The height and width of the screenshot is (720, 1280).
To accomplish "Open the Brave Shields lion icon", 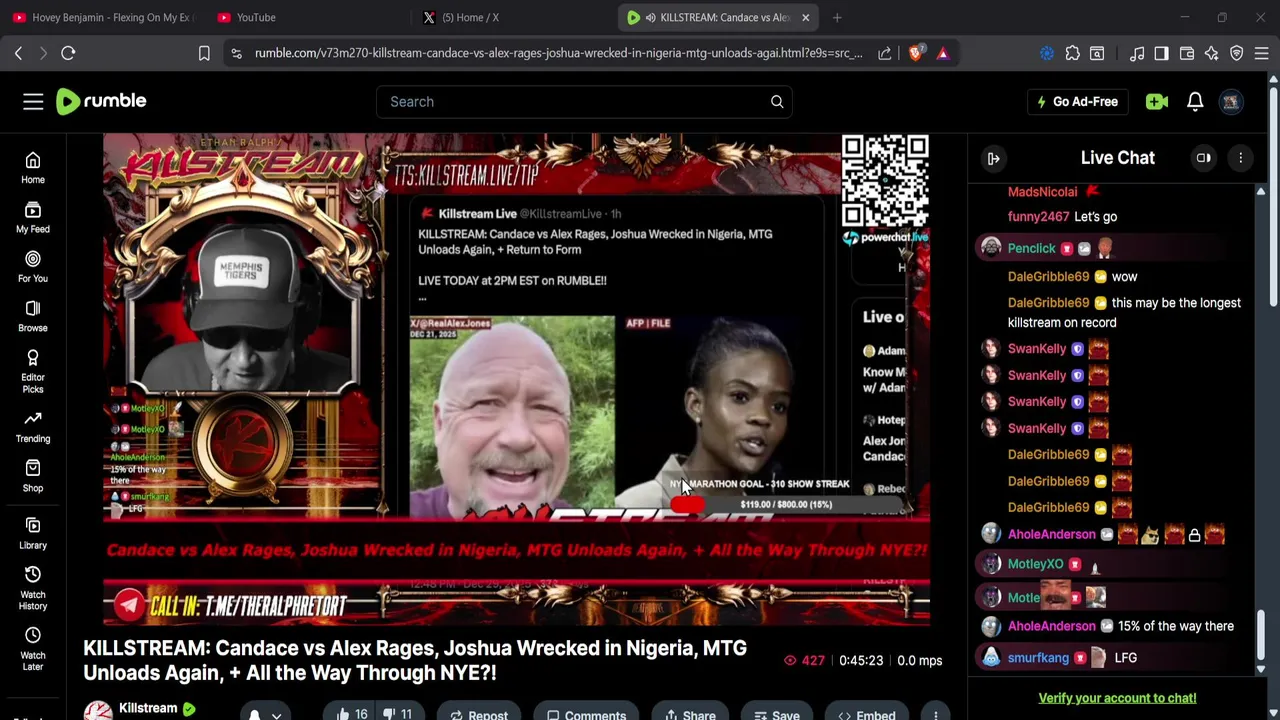I will click(x=916, y=53).
